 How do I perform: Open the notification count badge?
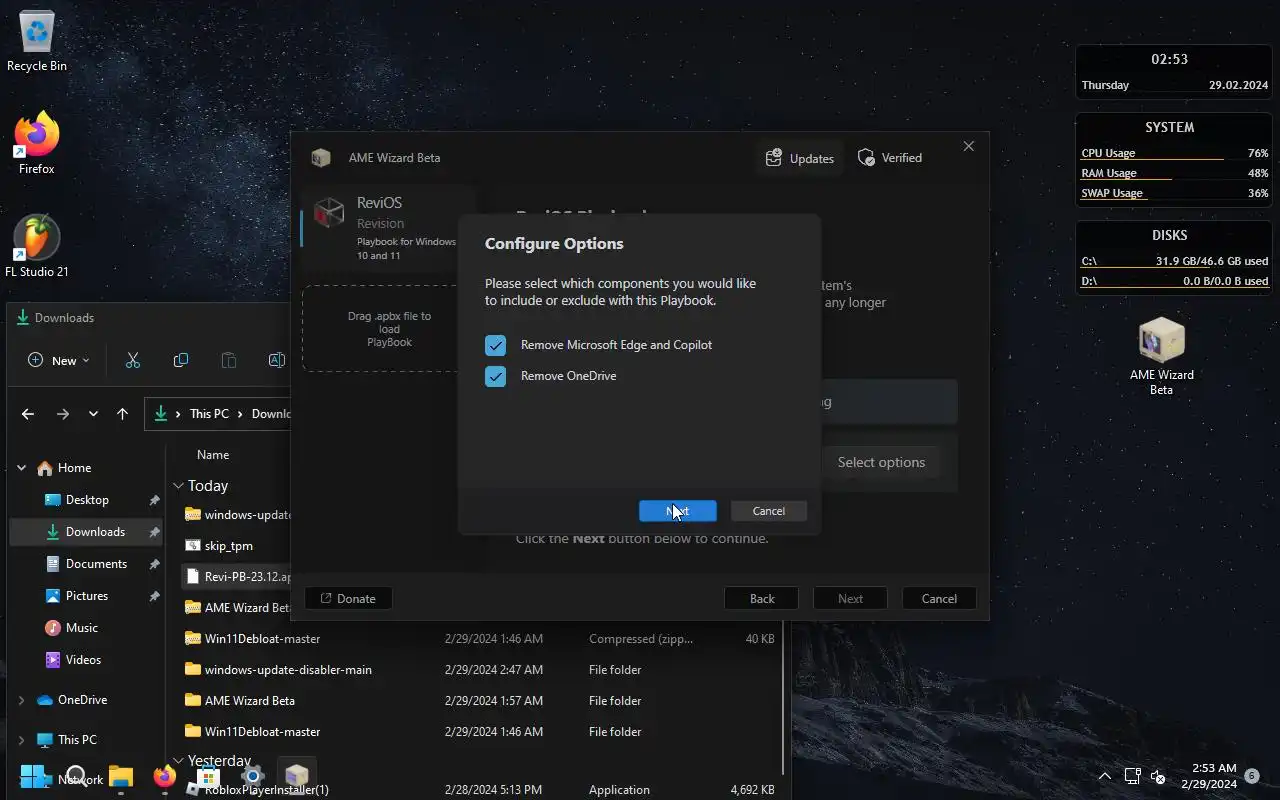click(1251, 776)
